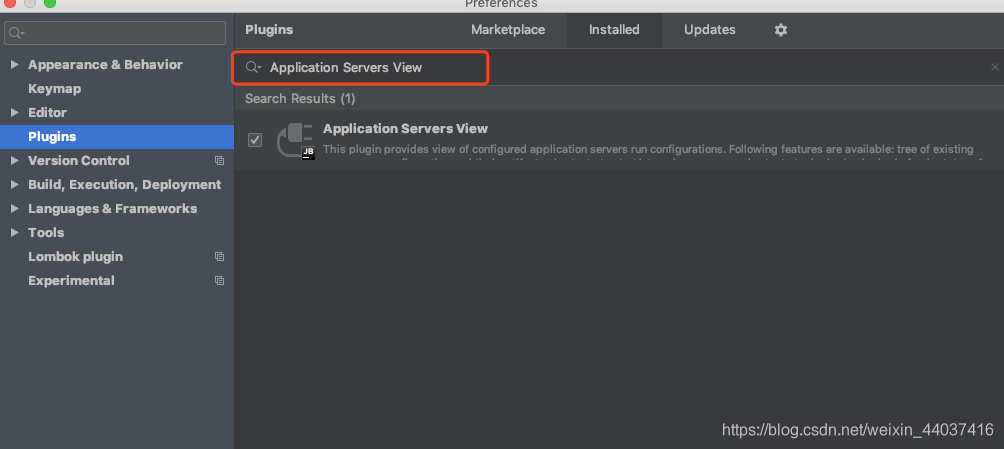Click the Experimental project-level settings icon
This screenshot has width=1004, height=449.
tap(219, 281)
